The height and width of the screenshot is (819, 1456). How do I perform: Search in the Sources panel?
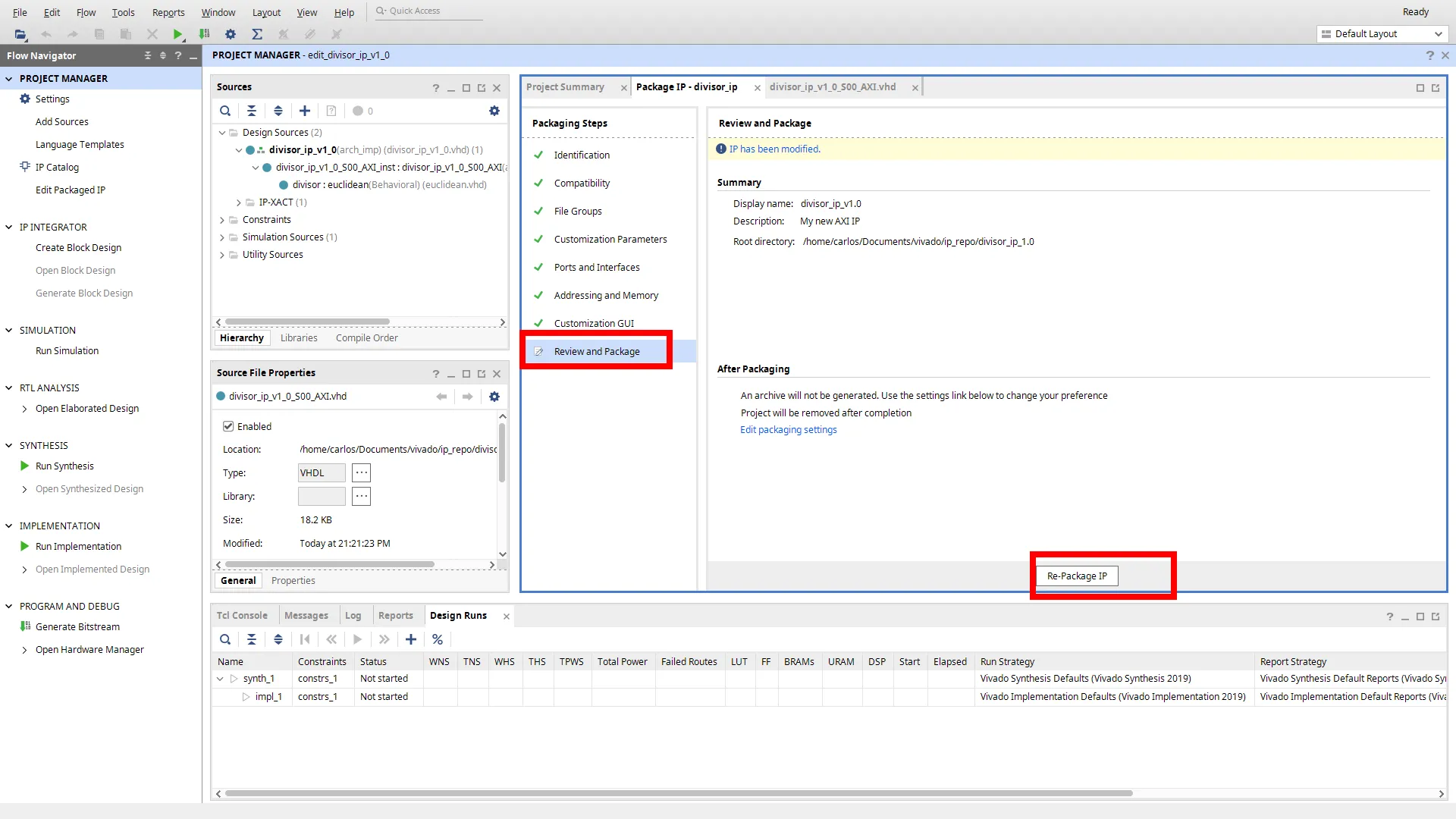point(225,111)
